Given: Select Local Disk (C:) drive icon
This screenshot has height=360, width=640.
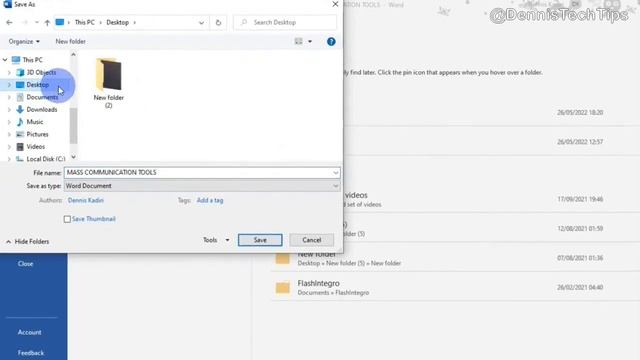Looking at the screenshot, I should [20, 159].
